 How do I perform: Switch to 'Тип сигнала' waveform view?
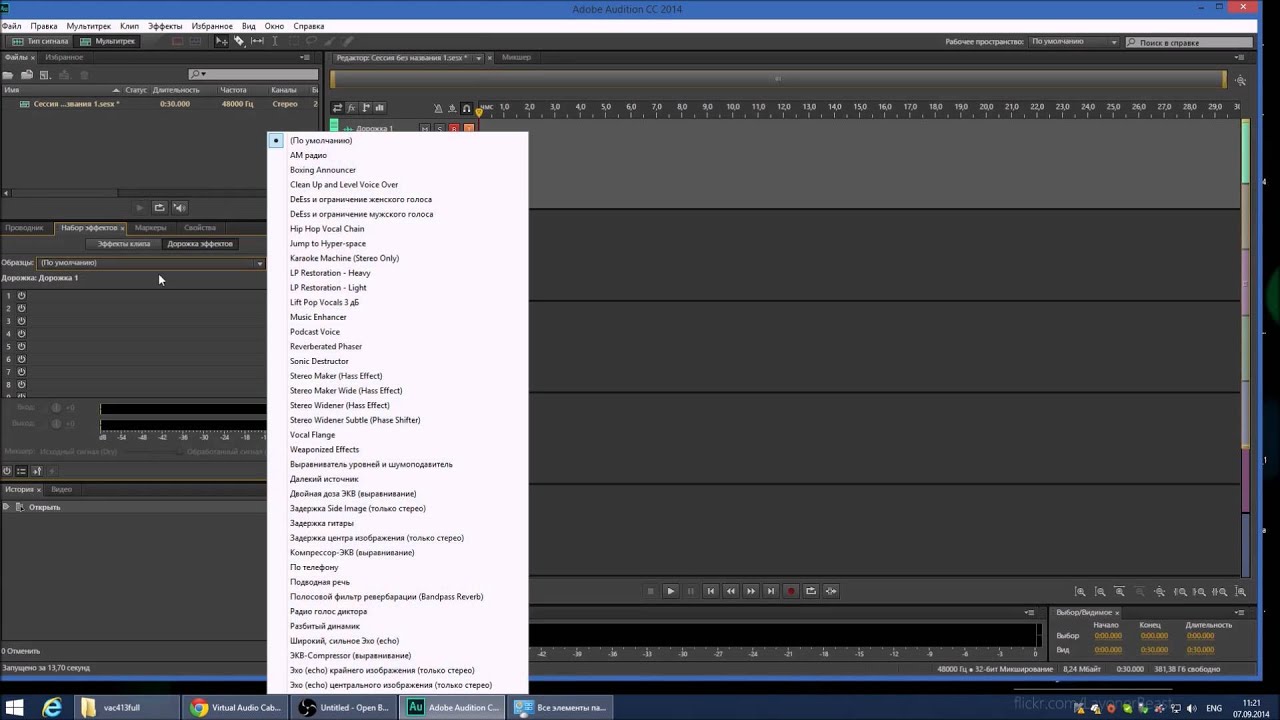40,42
